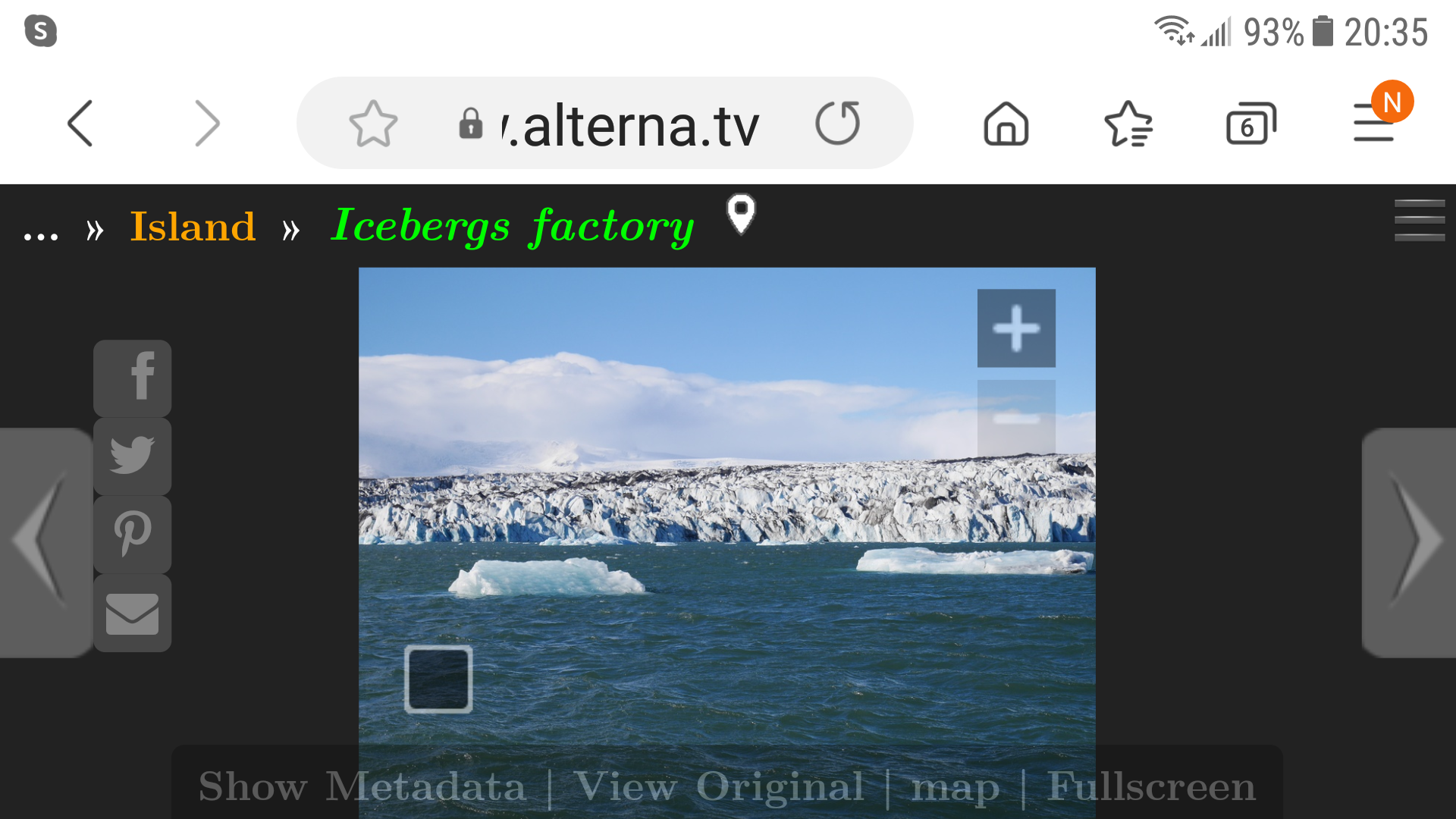Screen dimensions: 1456x819
Task: Click the map thumbnail overlay icon
Action: click(437, 677)
